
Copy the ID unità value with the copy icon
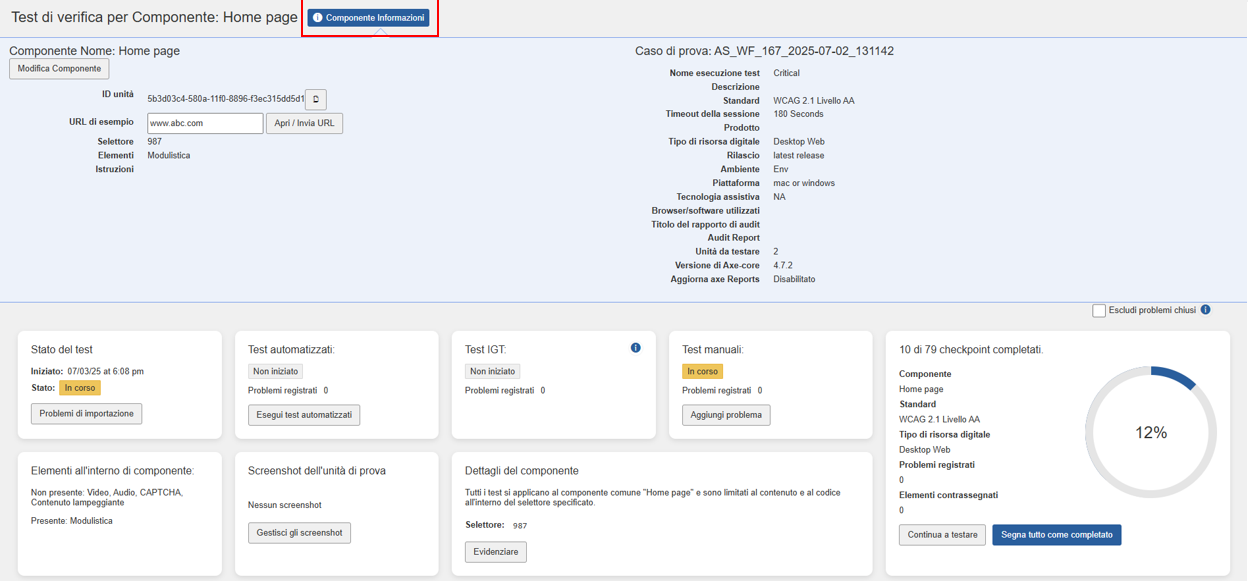coord(316,99)
